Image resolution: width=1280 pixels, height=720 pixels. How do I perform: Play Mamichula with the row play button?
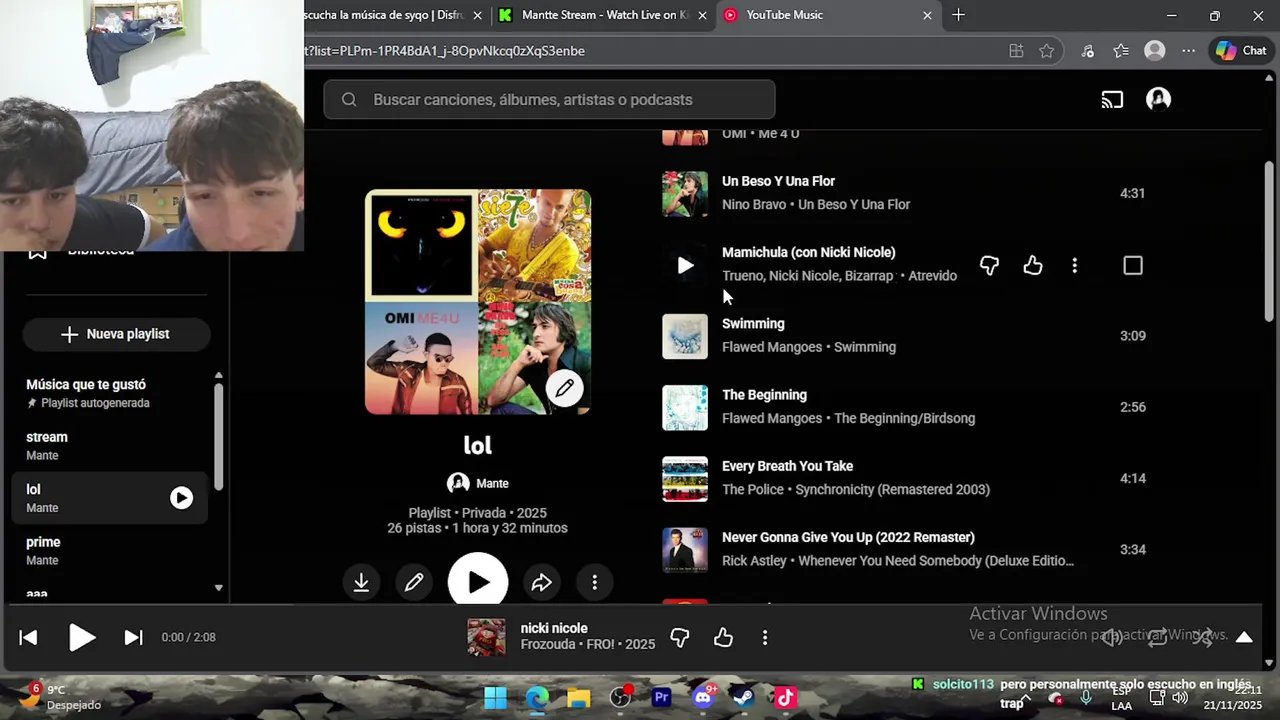[x=685, y=265]
